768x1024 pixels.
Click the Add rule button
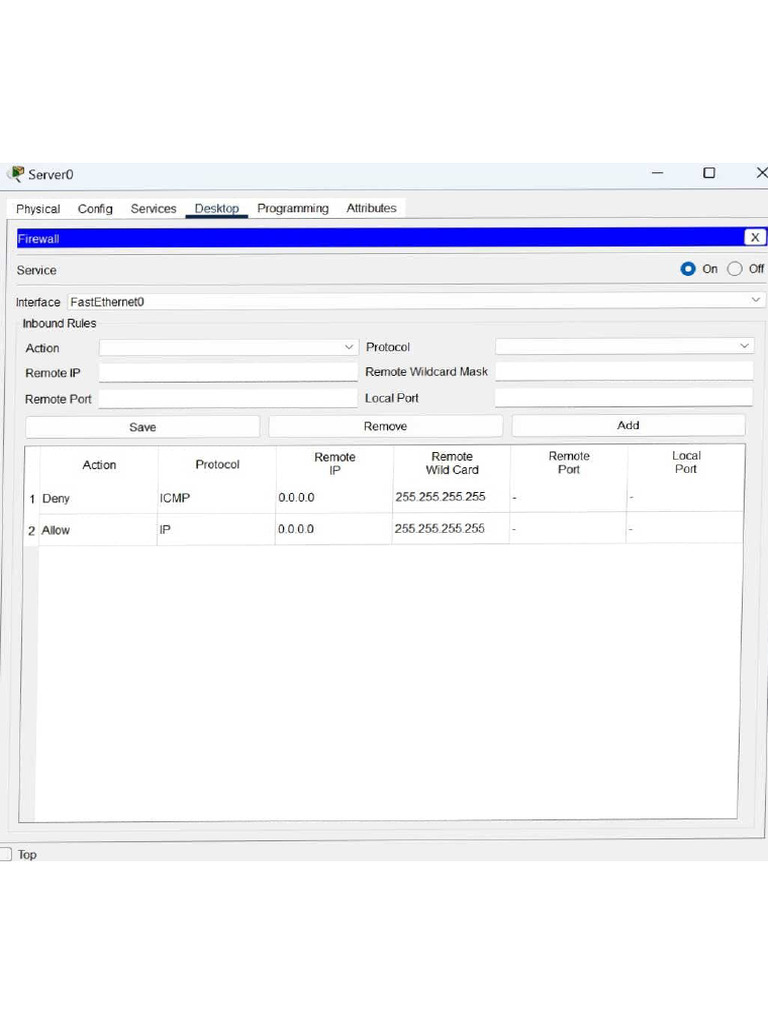628,425
